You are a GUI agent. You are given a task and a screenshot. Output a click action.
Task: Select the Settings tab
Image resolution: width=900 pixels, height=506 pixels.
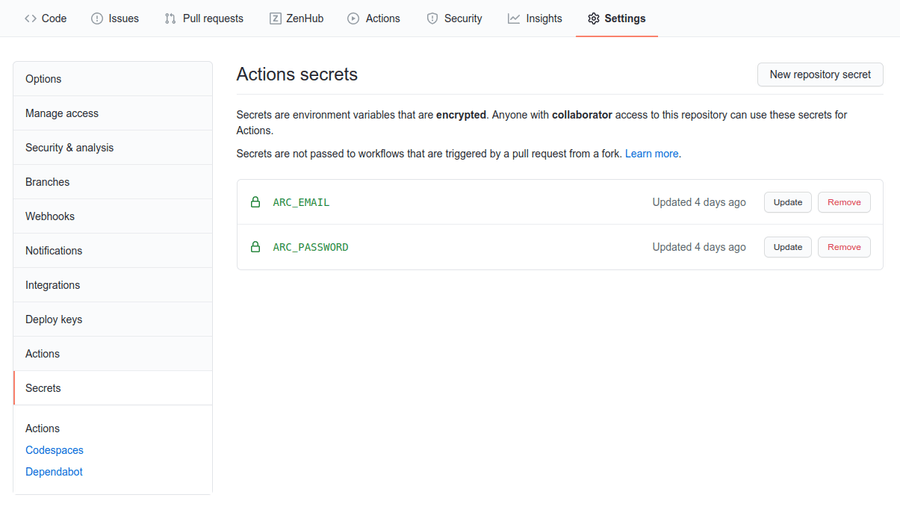pyautogui.click(x=616, y=18)
